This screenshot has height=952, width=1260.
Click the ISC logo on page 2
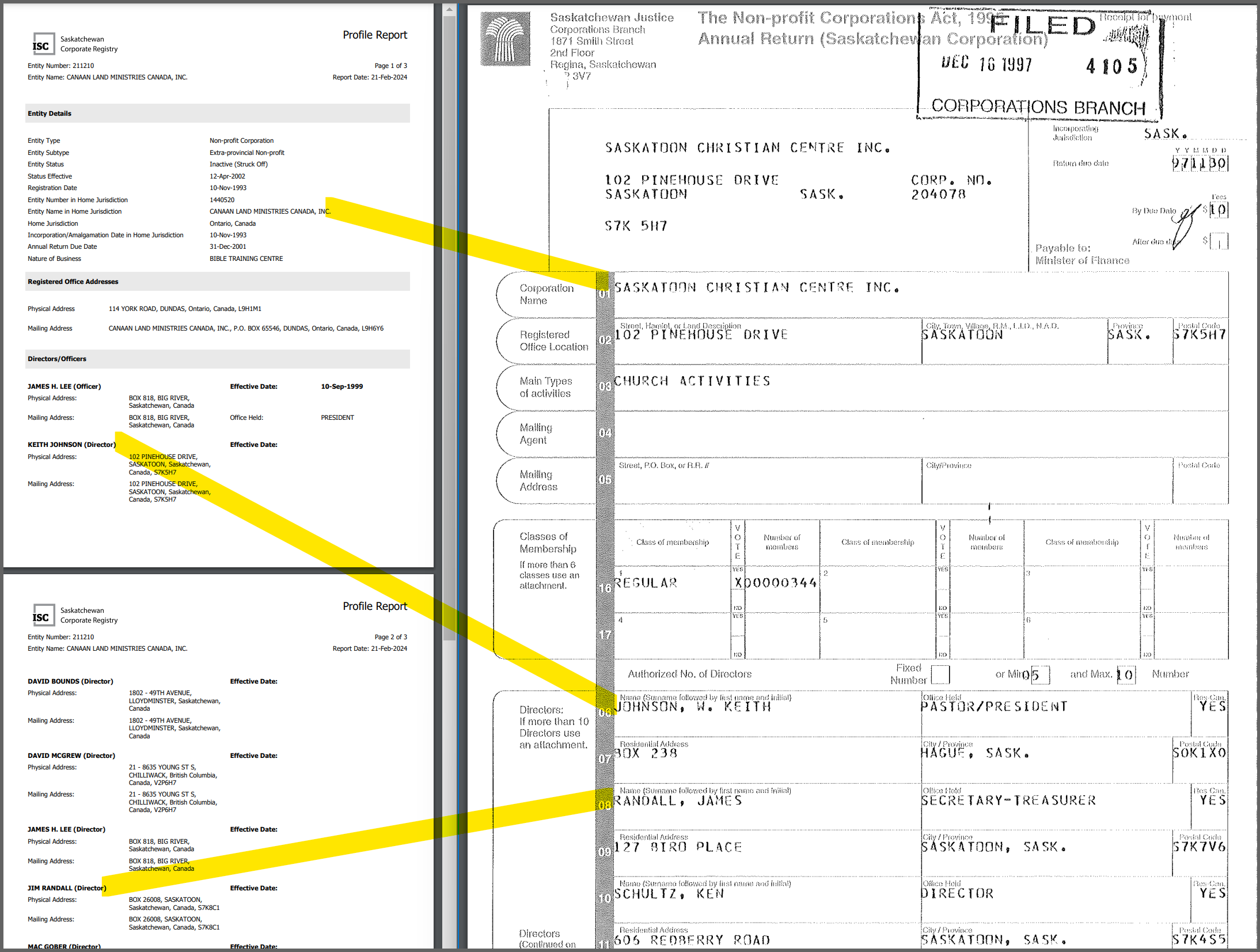[43, 616]
